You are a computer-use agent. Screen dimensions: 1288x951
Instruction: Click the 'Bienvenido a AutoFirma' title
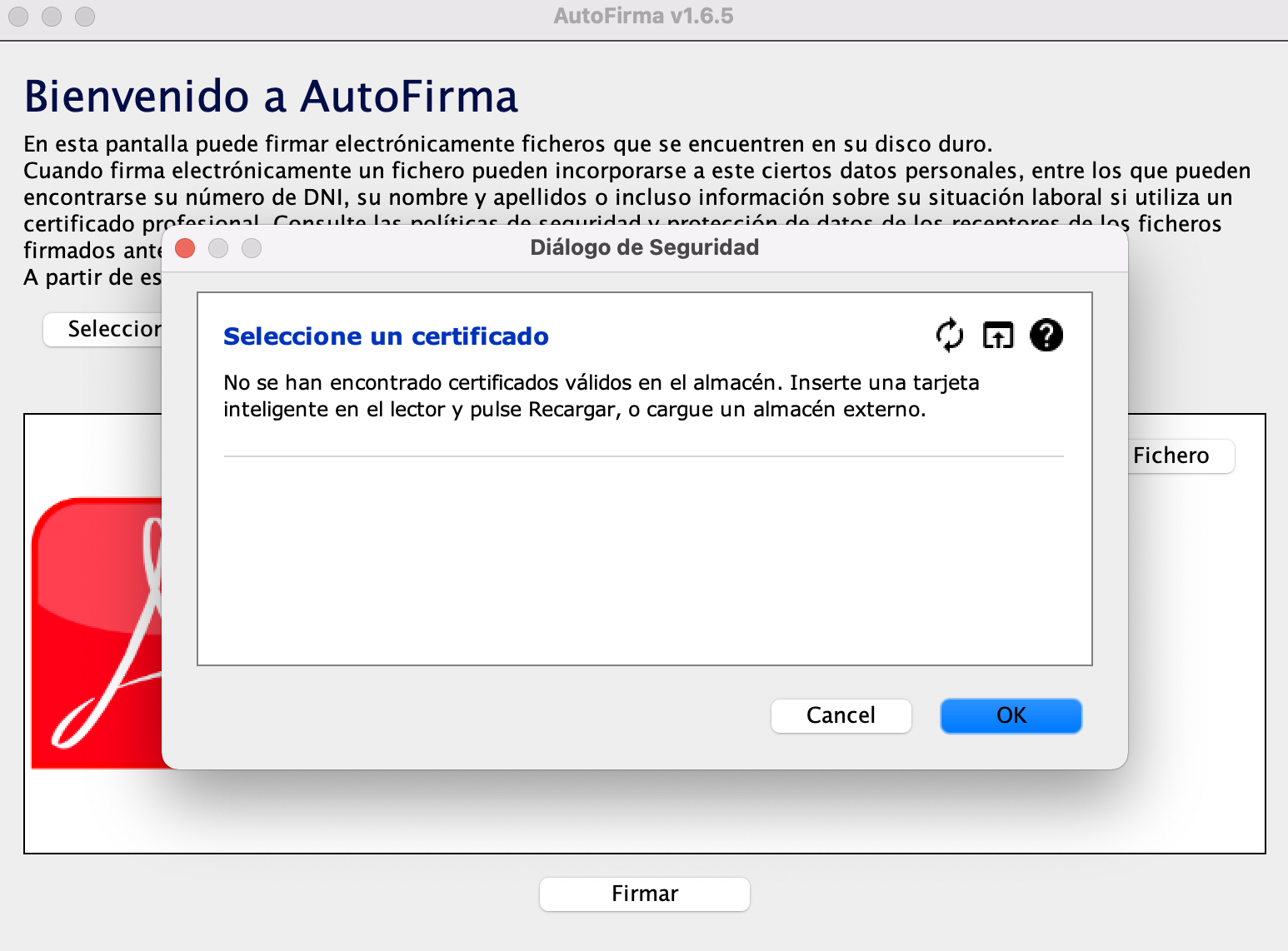[x=271, y=96]
